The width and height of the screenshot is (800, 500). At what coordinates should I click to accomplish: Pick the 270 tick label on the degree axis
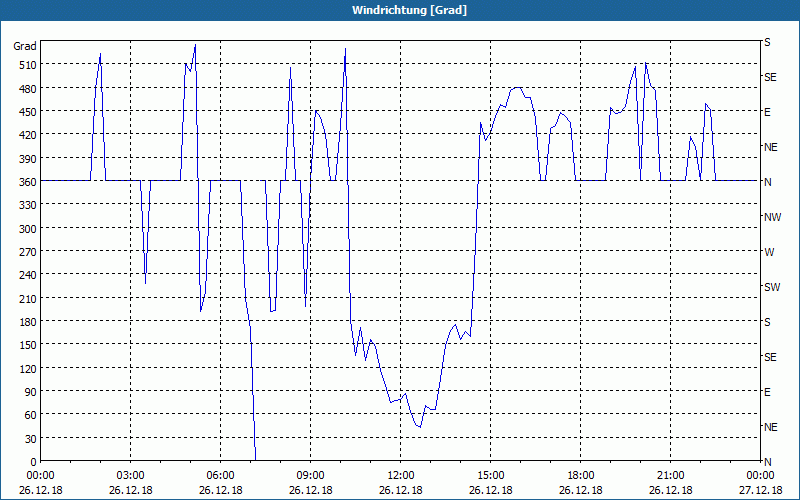[28, 252]
